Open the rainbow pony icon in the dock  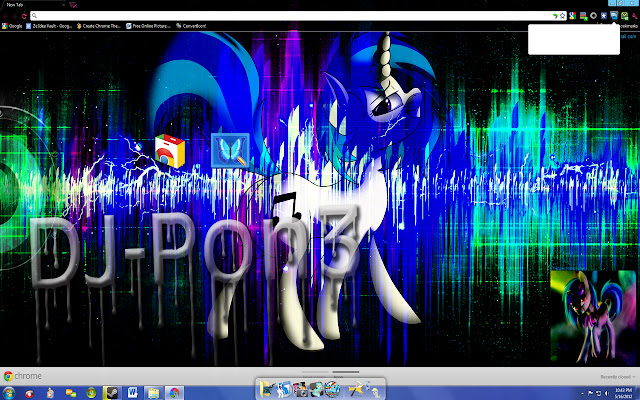point(332,389)
